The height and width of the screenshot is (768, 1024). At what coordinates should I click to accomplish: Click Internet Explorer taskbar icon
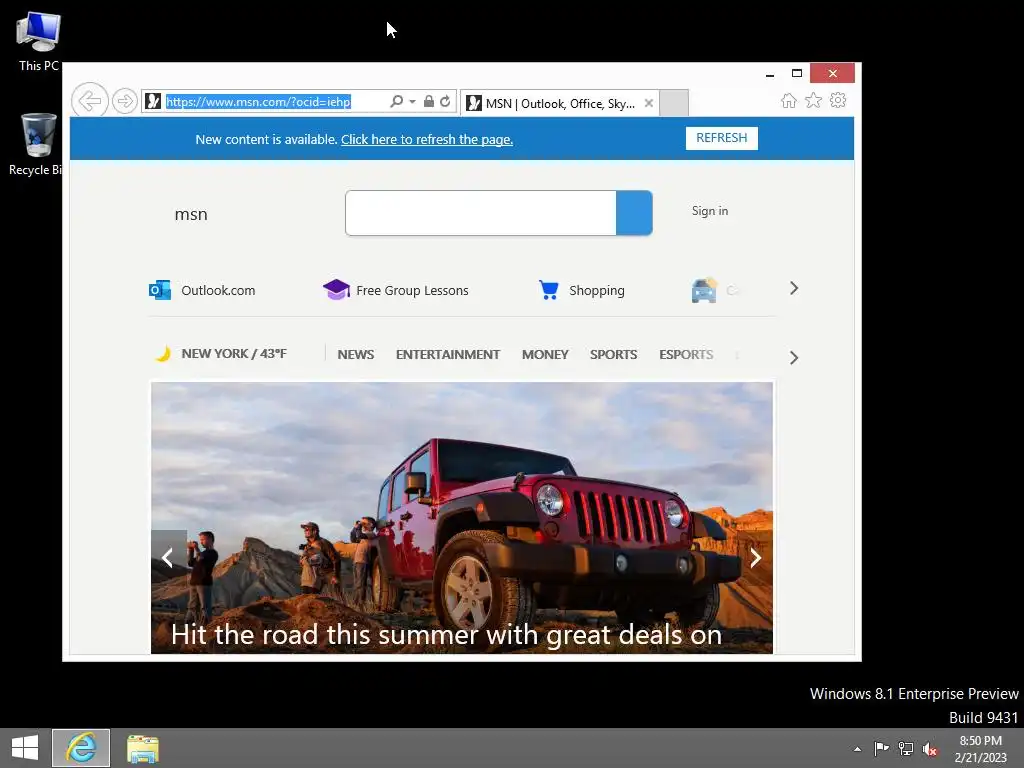[x=81, y=748]
